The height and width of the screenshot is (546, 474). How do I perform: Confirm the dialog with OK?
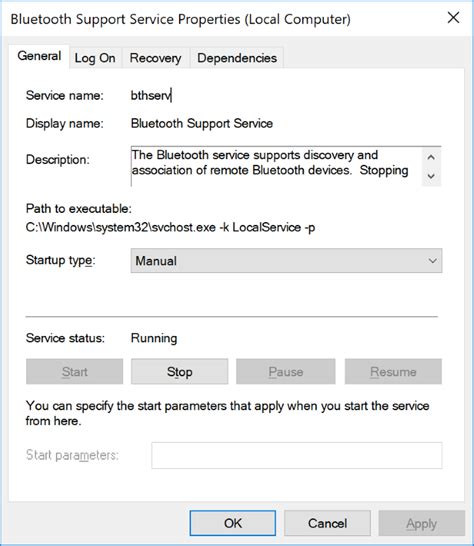point(233,523)
